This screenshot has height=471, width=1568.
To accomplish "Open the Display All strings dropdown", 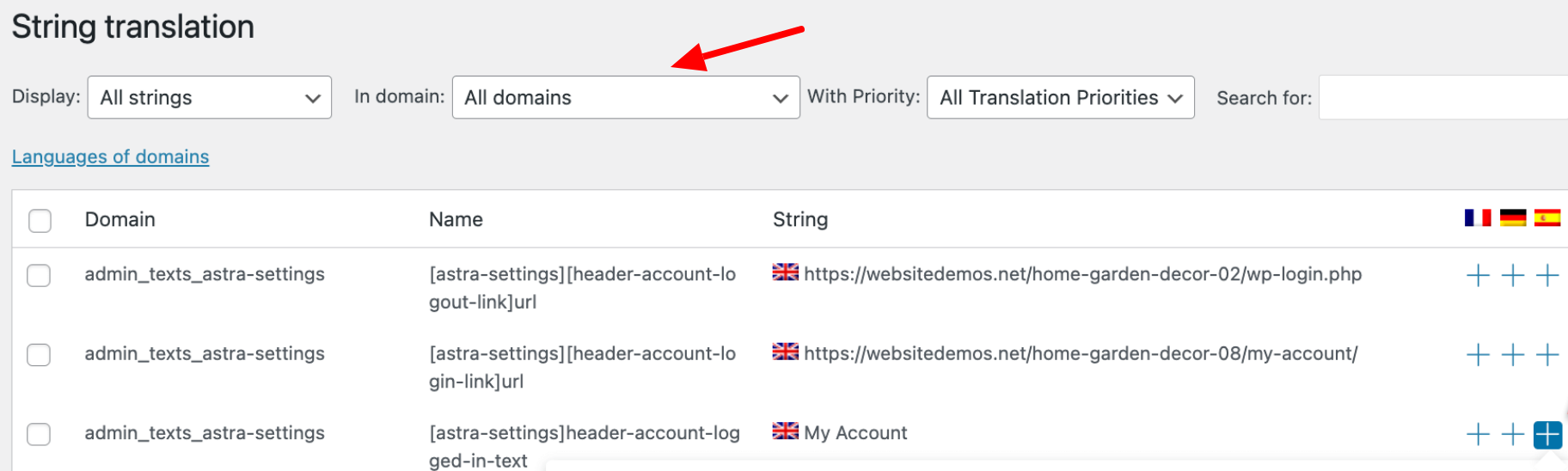I will (x=210, y=97).
